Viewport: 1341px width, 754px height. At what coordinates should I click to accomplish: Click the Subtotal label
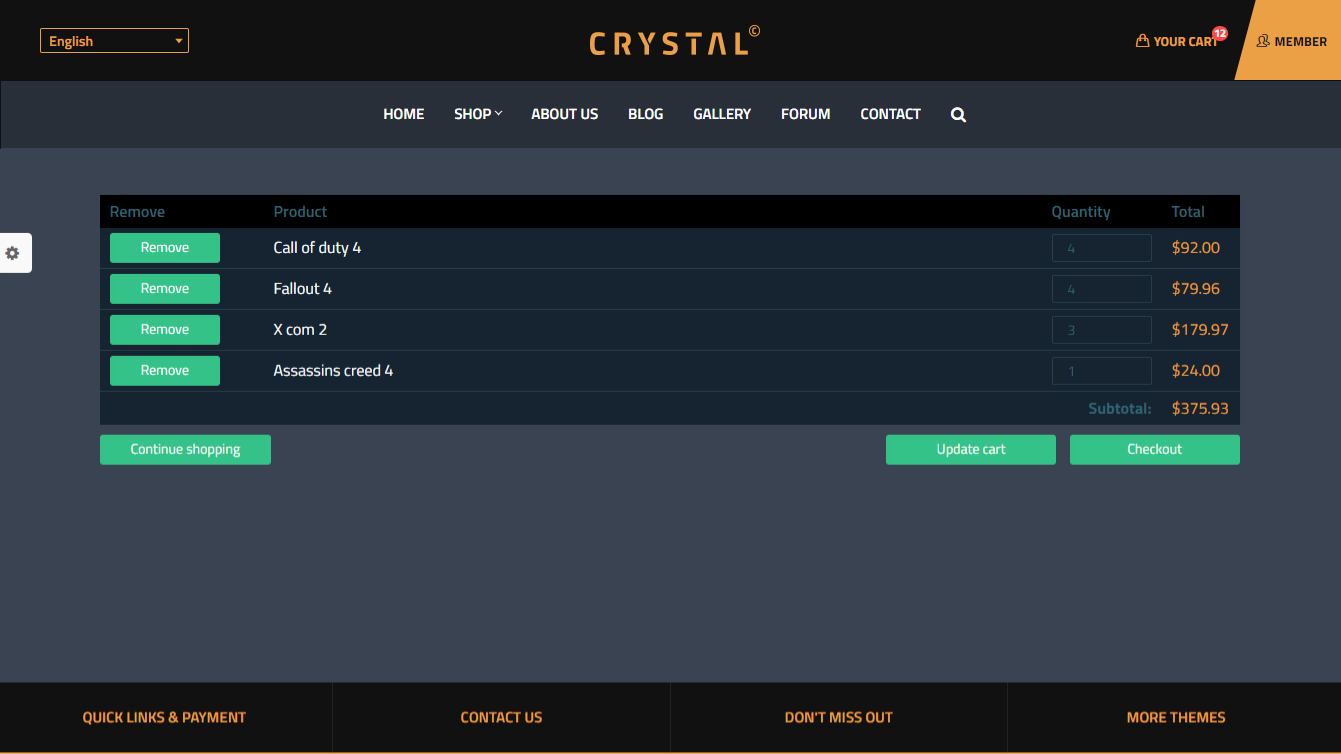[x=1120, y=409]
